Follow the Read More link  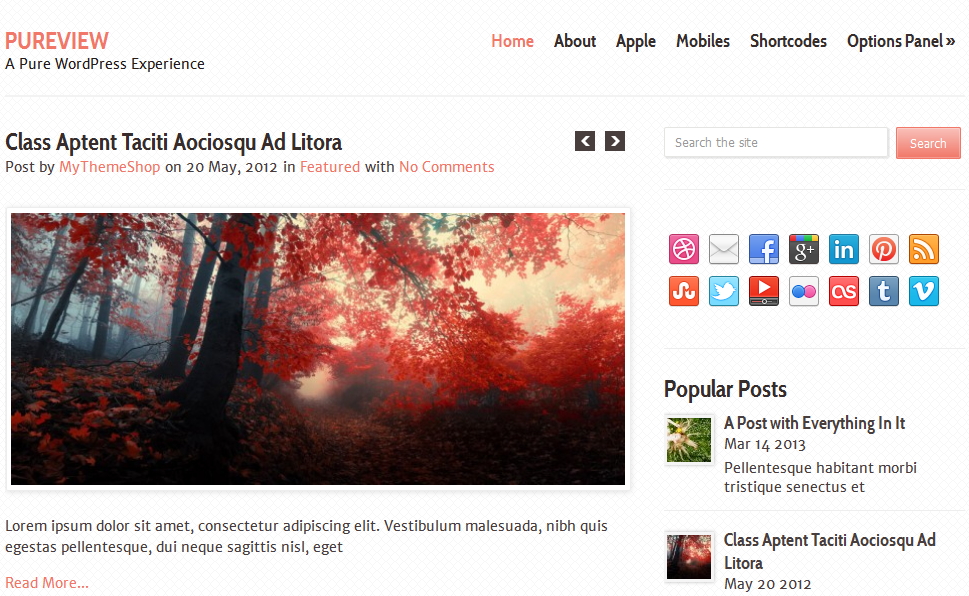(47, 582)
